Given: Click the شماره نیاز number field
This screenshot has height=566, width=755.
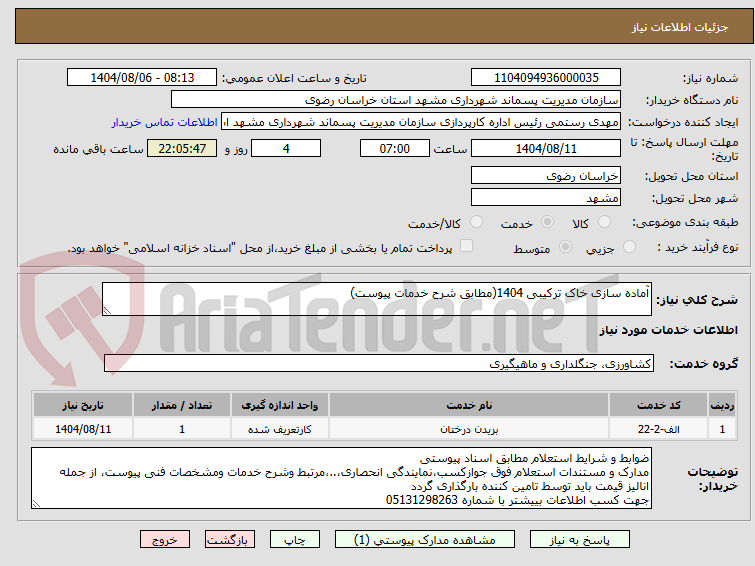Looking at the screenshot, I should (x=546, y=78).
